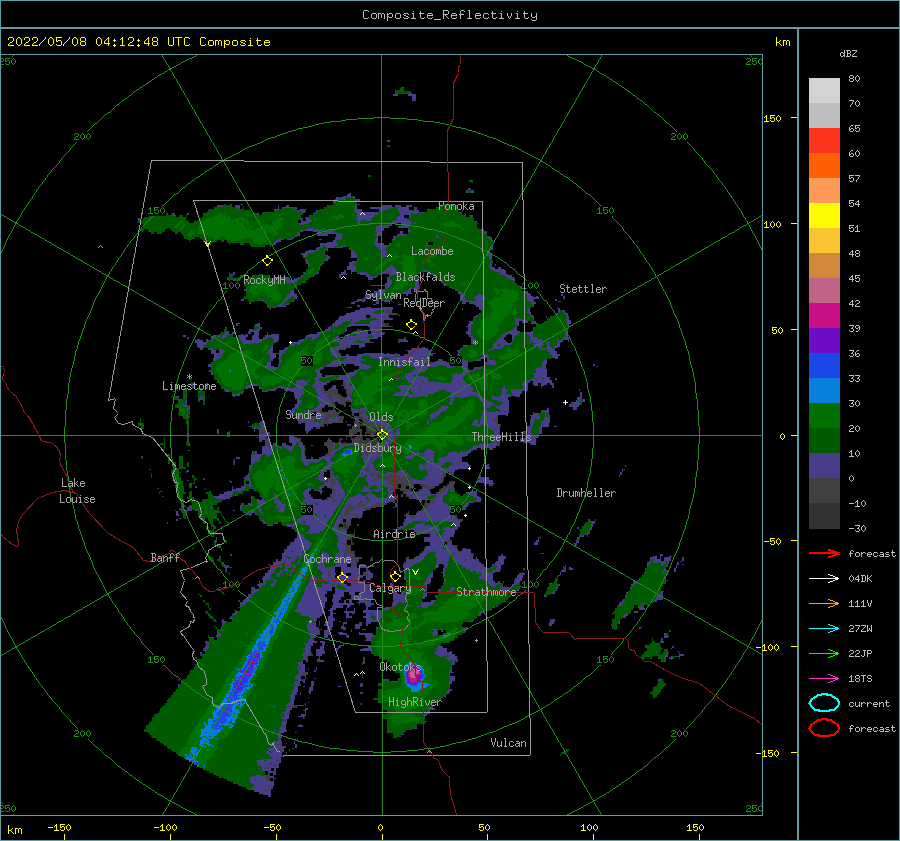Click the dark green 20 dBZ swatch
The width and height of the screenshot is (900, 841).
point(824,440)
